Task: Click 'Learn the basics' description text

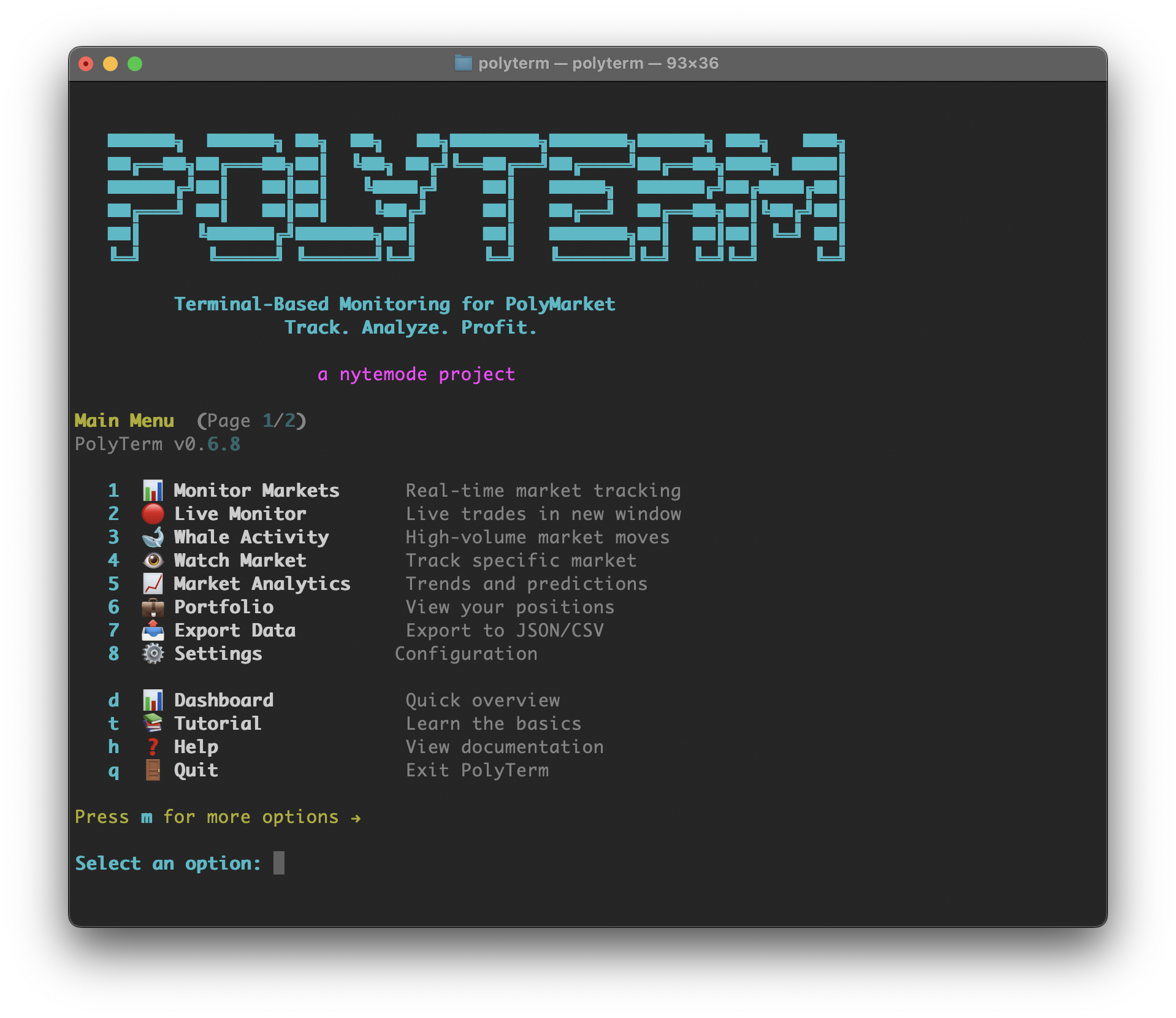Action: pyautogui.click(x=494, y=724)
